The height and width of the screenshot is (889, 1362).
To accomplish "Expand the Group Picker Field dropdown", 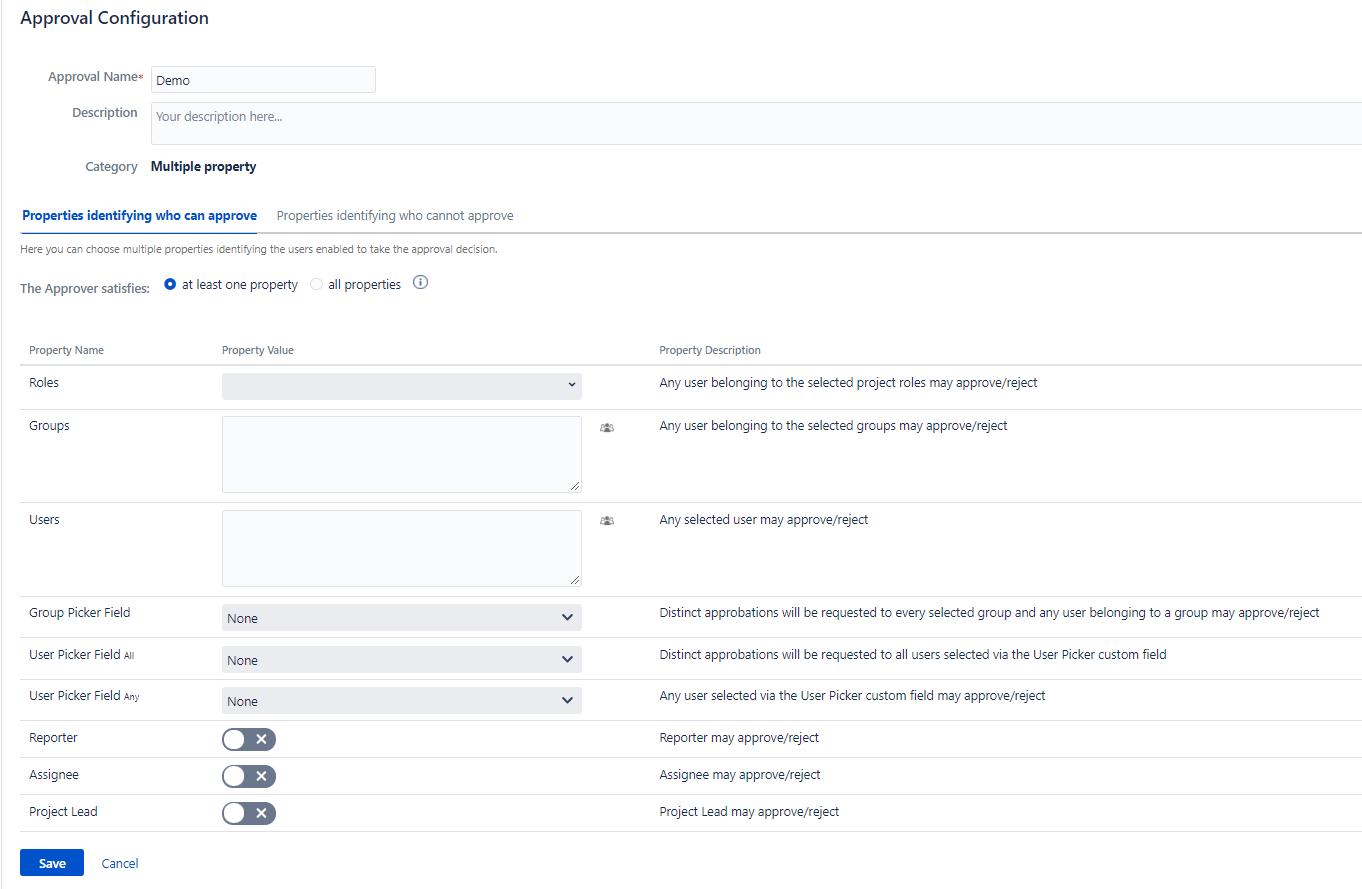I will 401,618.
